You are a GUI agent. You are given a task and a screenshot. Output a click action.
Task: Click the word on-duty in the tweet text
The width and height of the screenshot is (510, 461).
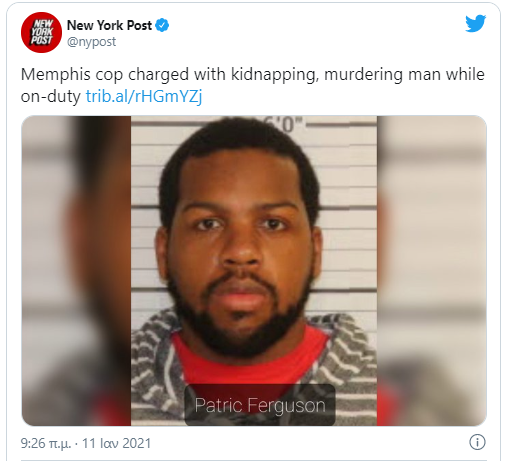pyautogui.click(x=51, y=97)
